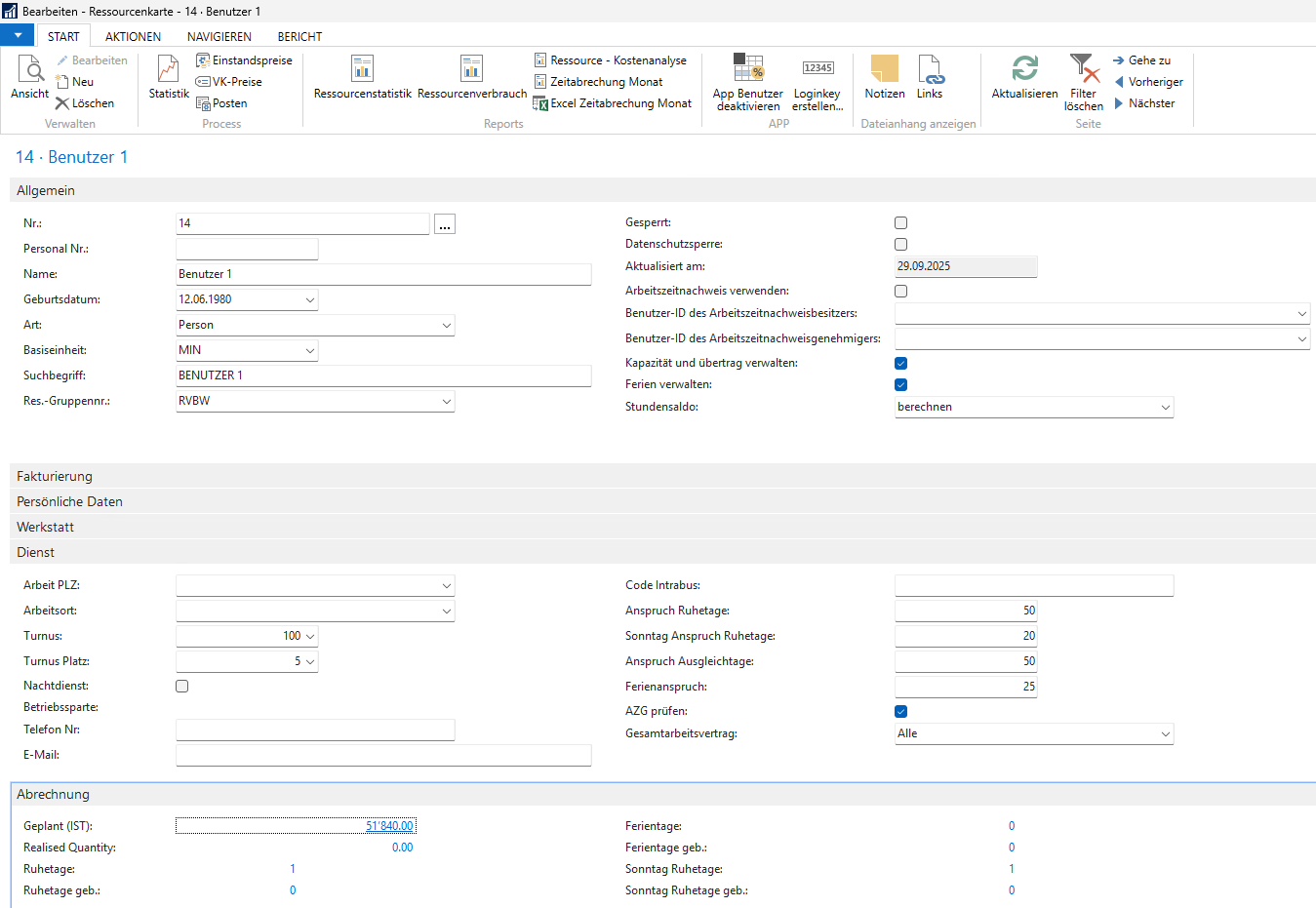The height and width of the screenshot is (908, 1316).
Task: Toggle the Nachtdienst checkbox
Action: coord(182,687)
